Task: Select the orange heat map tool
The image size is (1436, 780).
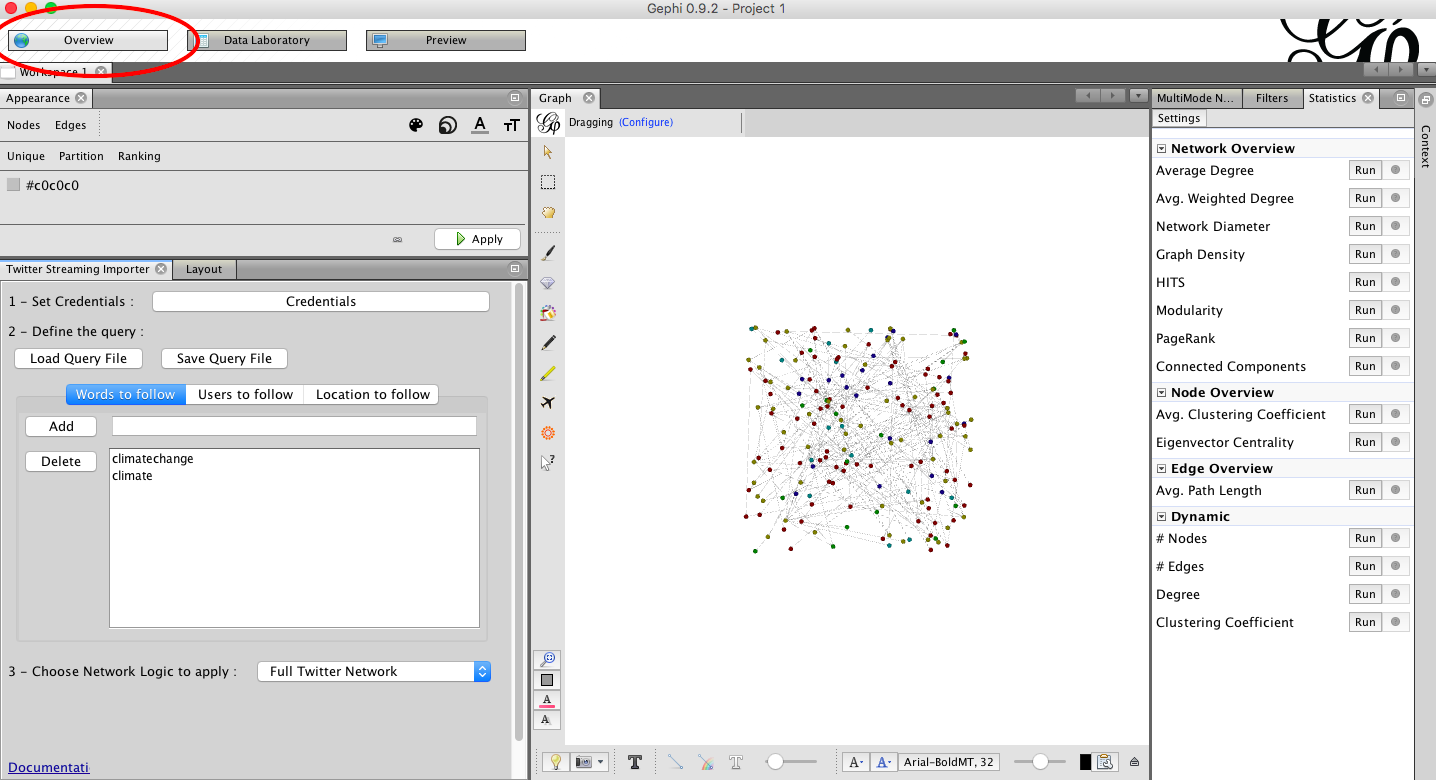Action: [548, 433]
